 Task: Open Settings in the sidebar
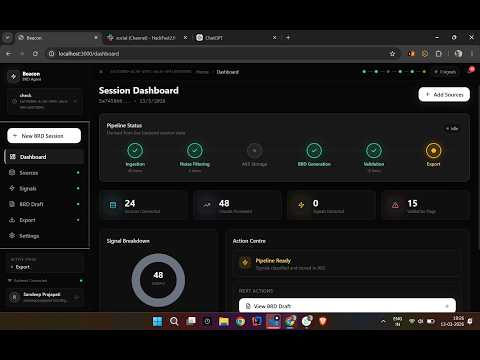pos(44,236)
